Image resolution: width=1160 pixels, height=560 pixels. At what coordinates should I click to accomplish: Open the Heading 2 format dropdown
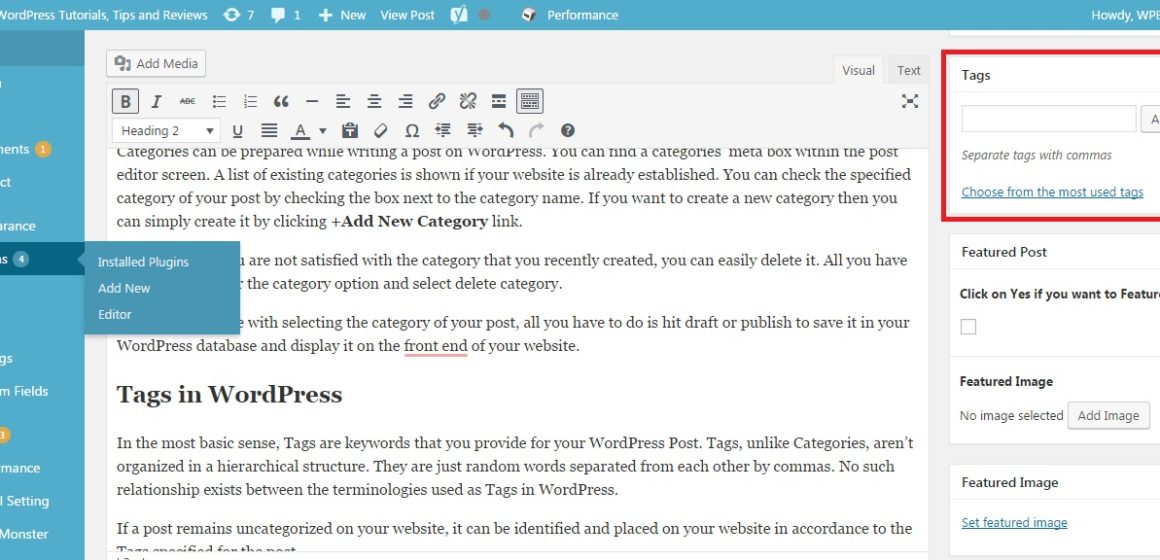[166, 131]
